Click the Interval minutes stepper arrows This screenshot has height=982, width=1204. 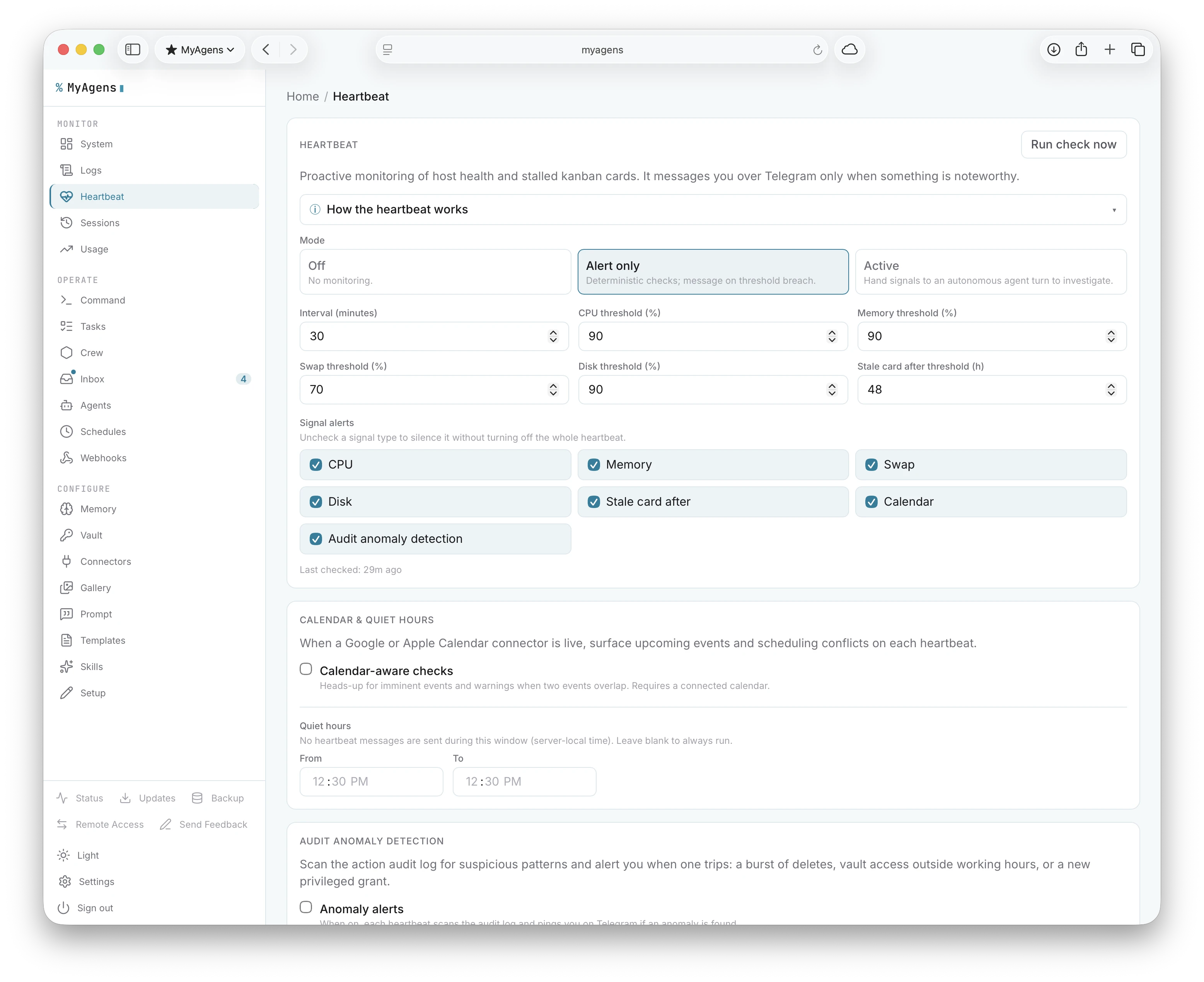pos(553,337)
